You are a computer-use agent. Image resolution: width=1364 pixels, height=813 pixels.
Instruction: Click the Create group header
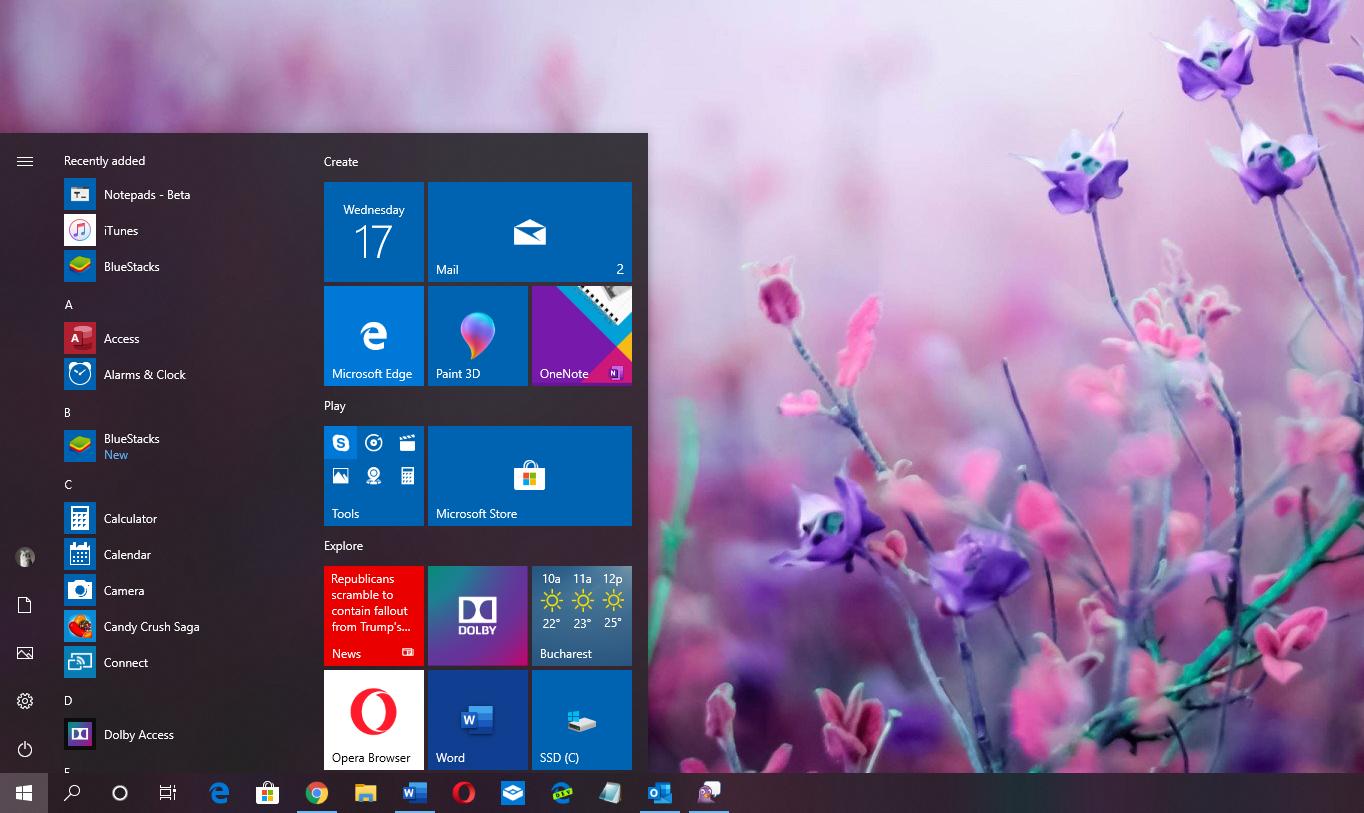pyautogui.click(x=341, y=162)
